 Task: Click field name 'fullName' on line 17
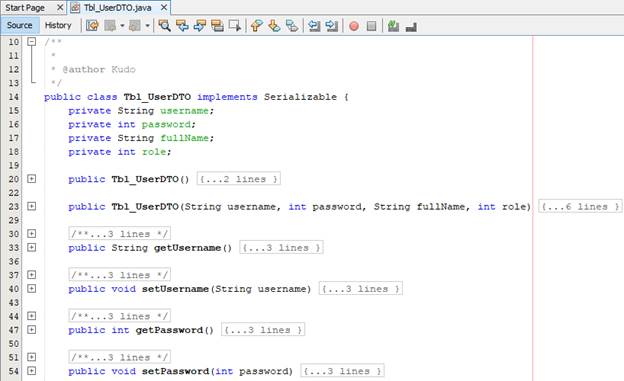(x=184, y=138)
